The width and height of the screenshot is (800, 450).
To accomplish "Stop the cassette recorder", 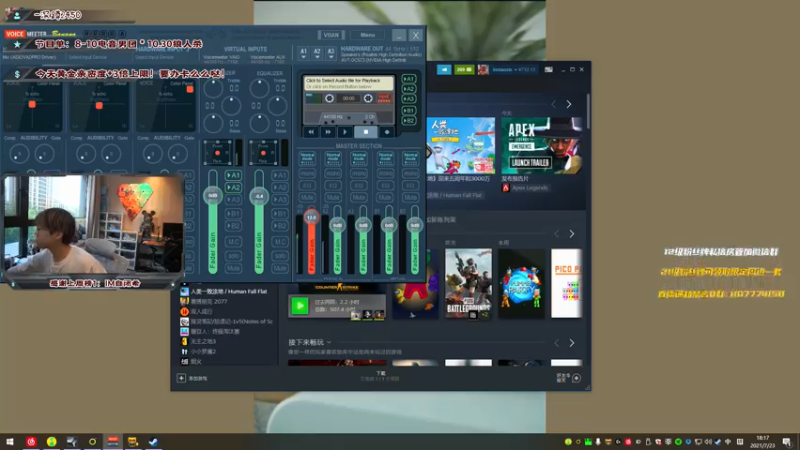I will coord(366,132).
